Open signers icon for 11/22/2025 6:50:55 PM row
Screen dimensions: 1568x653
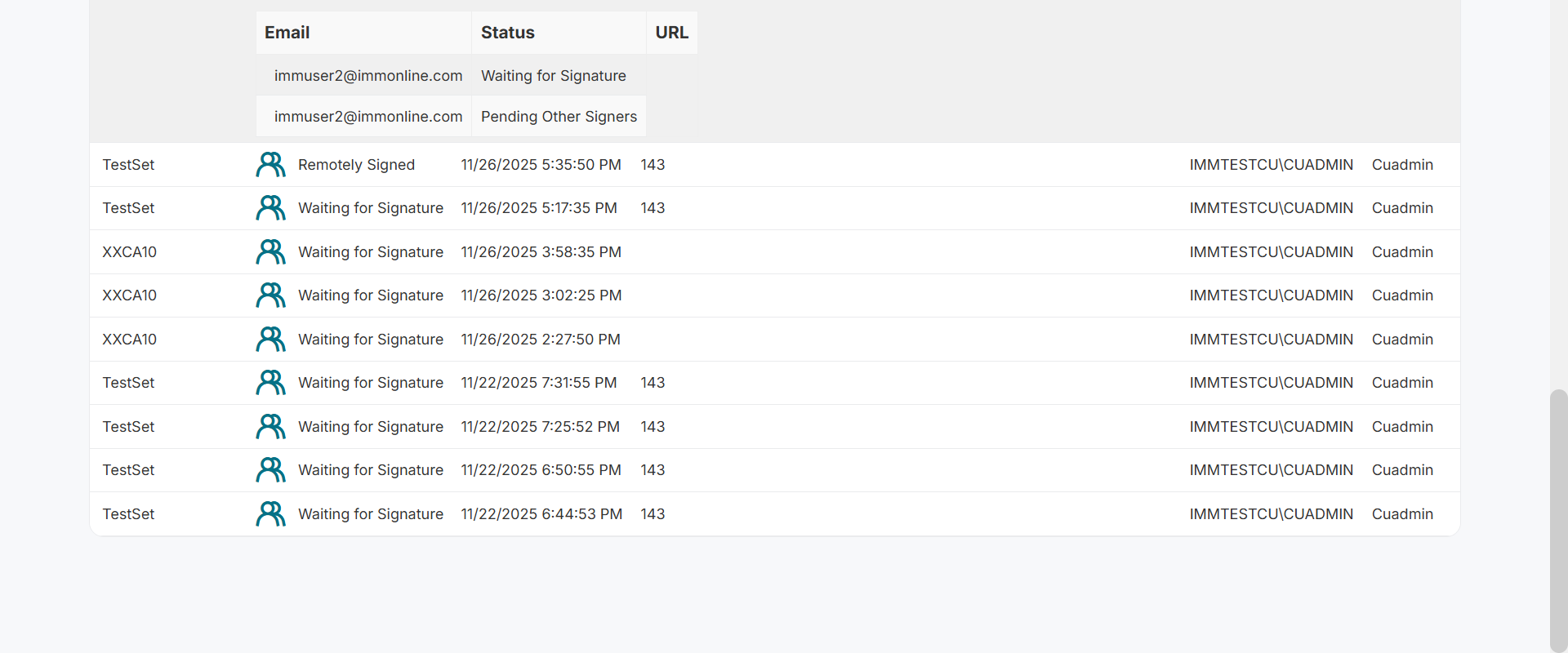point(270,470)
